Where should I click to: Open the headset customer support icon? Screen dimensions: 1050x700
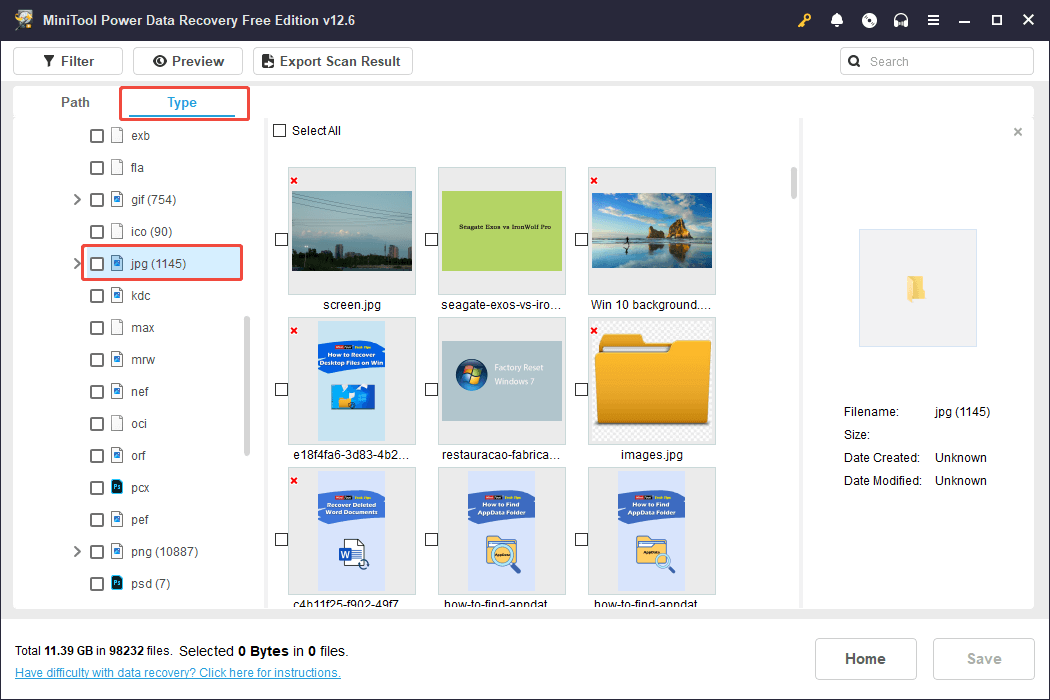pos(901,19)
